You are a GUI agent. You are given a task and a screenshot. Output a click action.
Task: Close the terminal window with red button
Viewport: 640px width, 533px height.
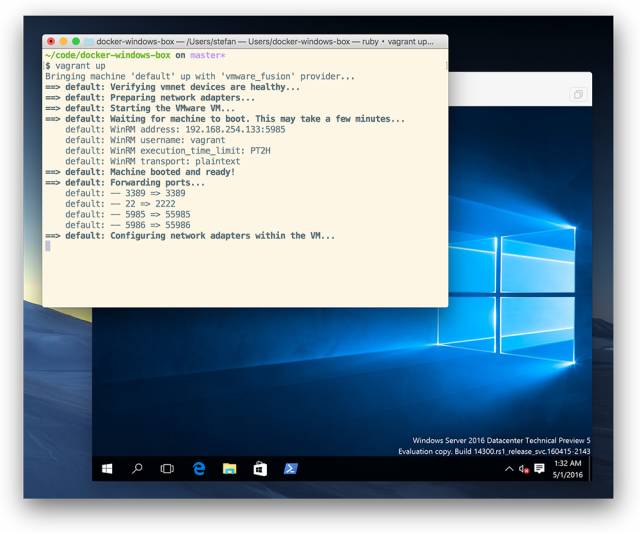(x=51, y=41)
